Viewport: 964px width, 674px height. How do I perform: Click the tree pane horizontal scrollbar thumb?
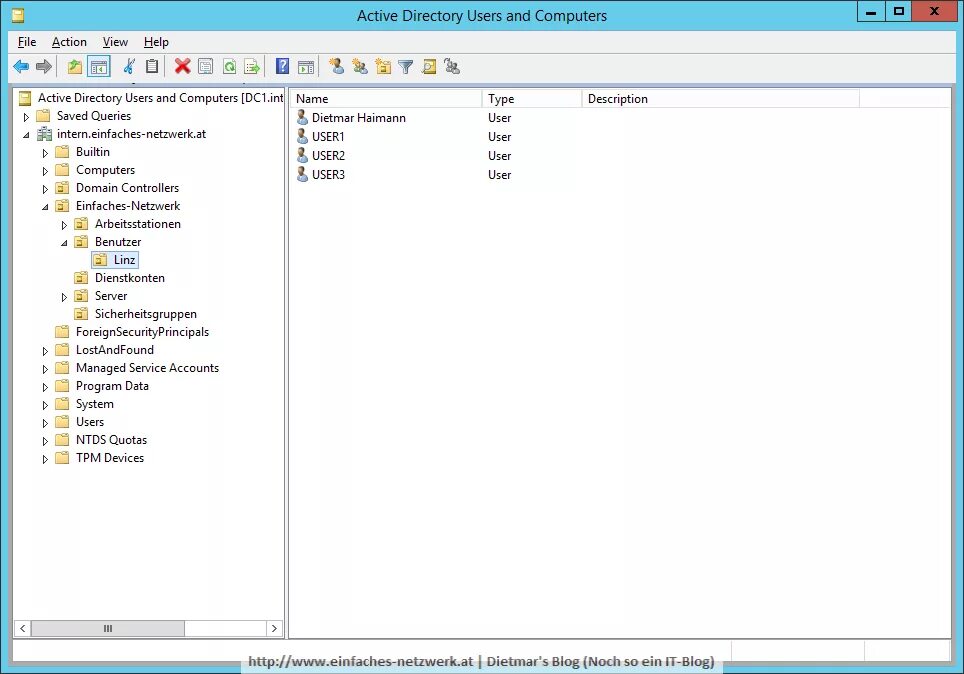coord(108,628)
